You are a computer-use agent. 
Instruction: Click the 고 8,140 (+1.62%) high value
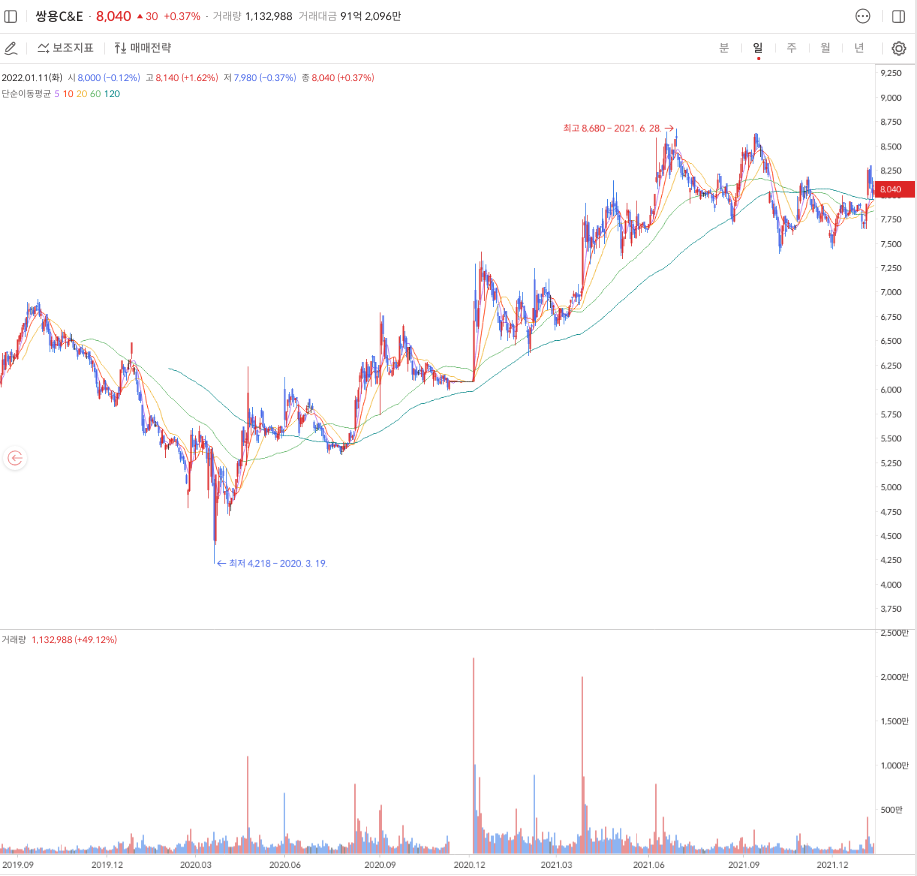coord(182,78)
